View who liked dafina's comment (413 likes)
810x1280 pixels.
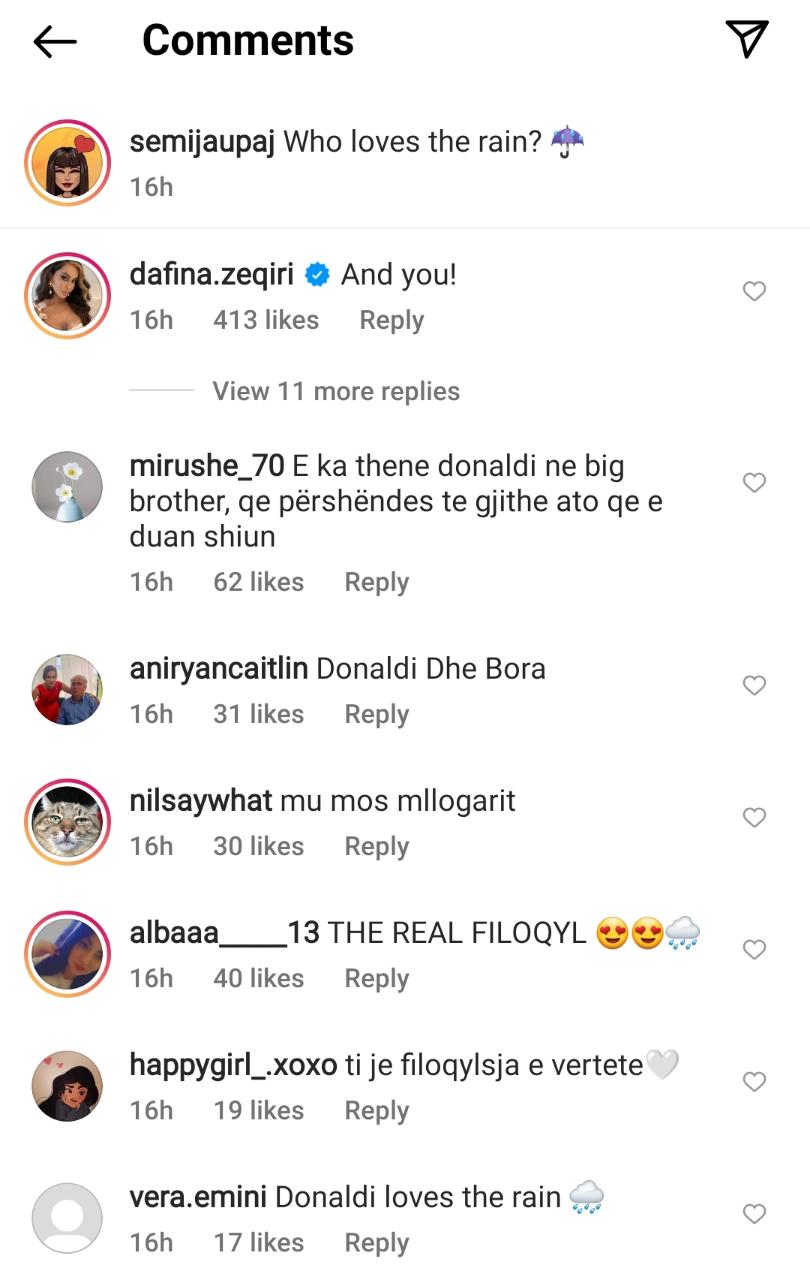pos(265,320)
